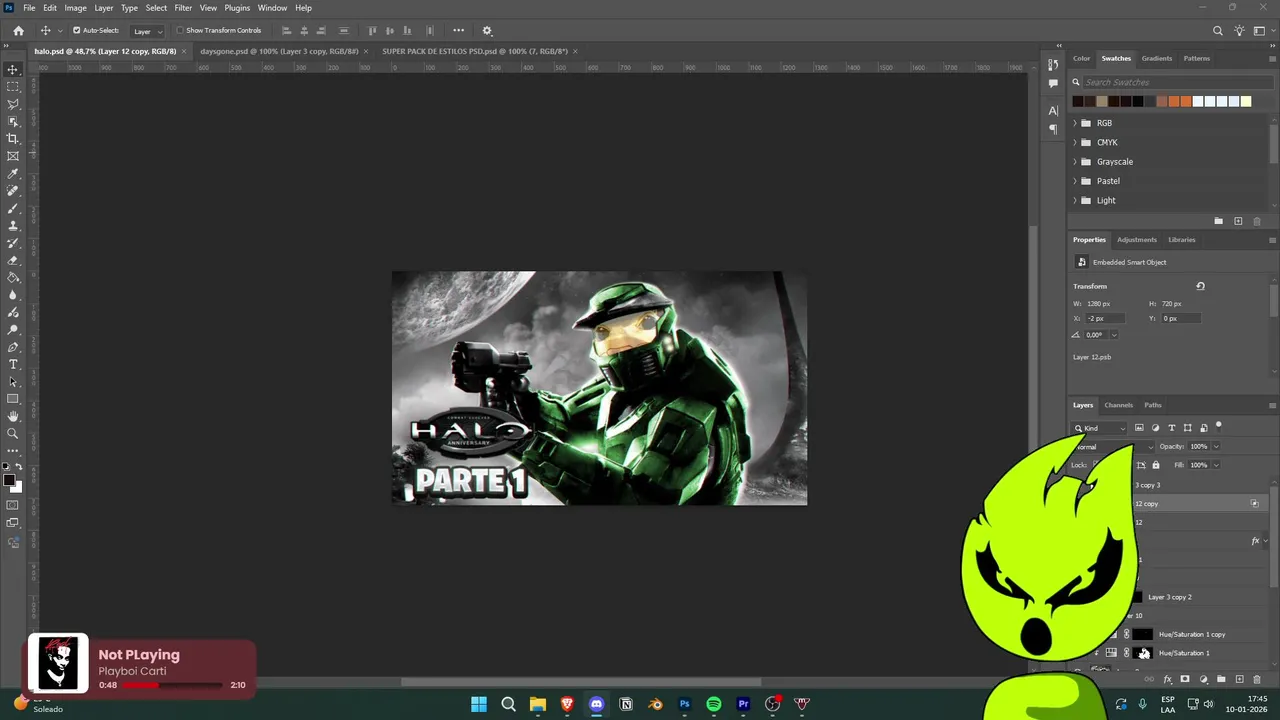
Task: Switch to daysgone.psd document tab
Action: coord(279,51)
